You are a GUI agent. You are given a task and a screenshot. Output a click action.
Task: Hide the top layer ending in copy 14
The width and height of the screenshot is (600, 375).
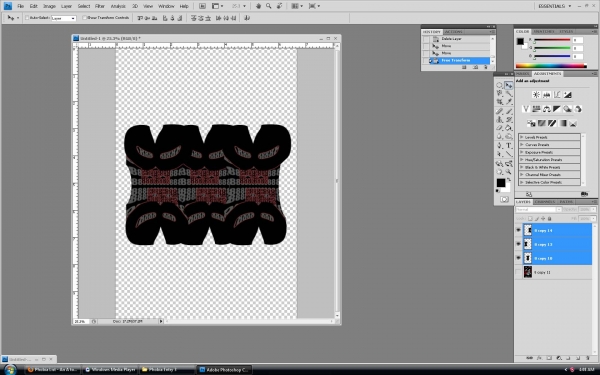[x=518, y=230]
